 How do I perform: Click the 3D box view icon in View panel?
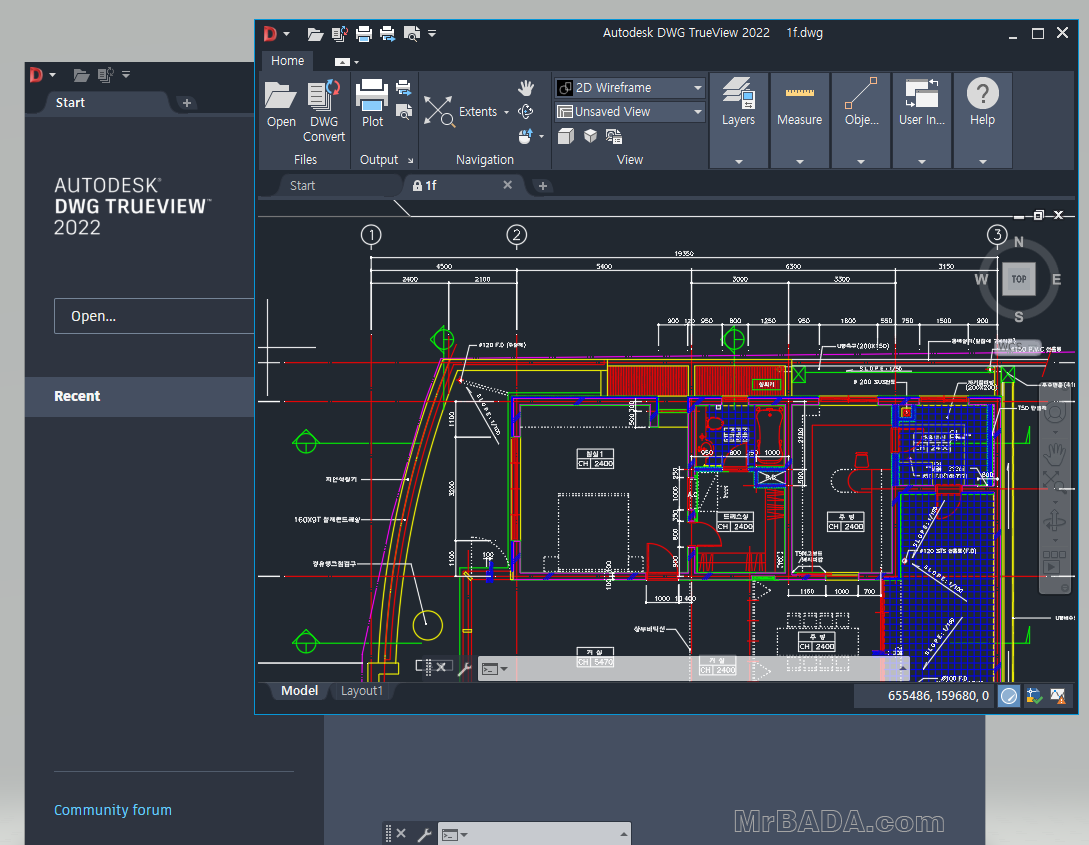(x=566, y=136)
